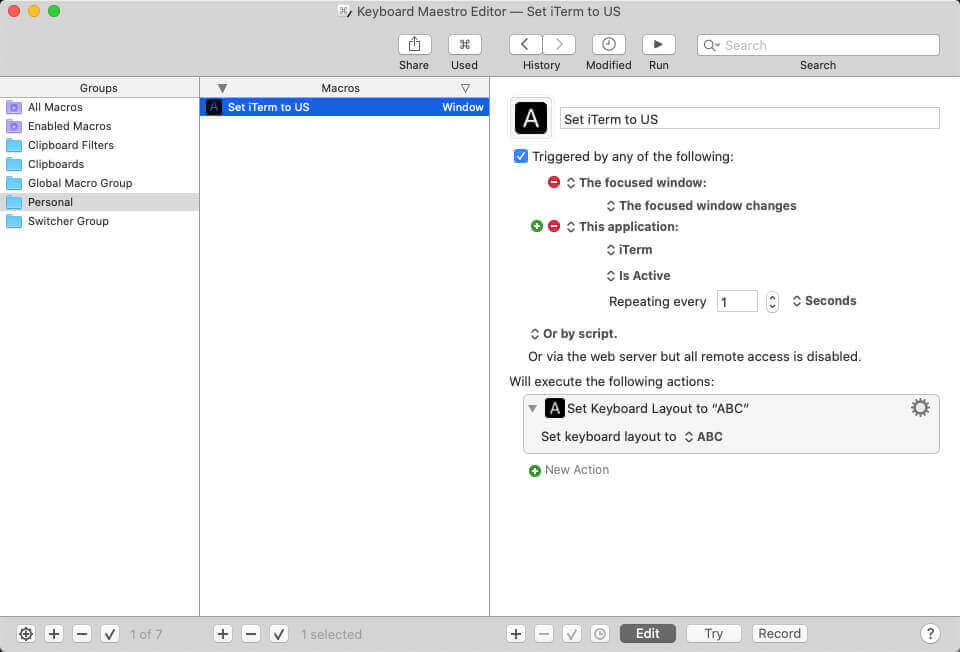Screen dimensions: 960x652
Task: Open the action gear menu
Action: pos(920,408)
